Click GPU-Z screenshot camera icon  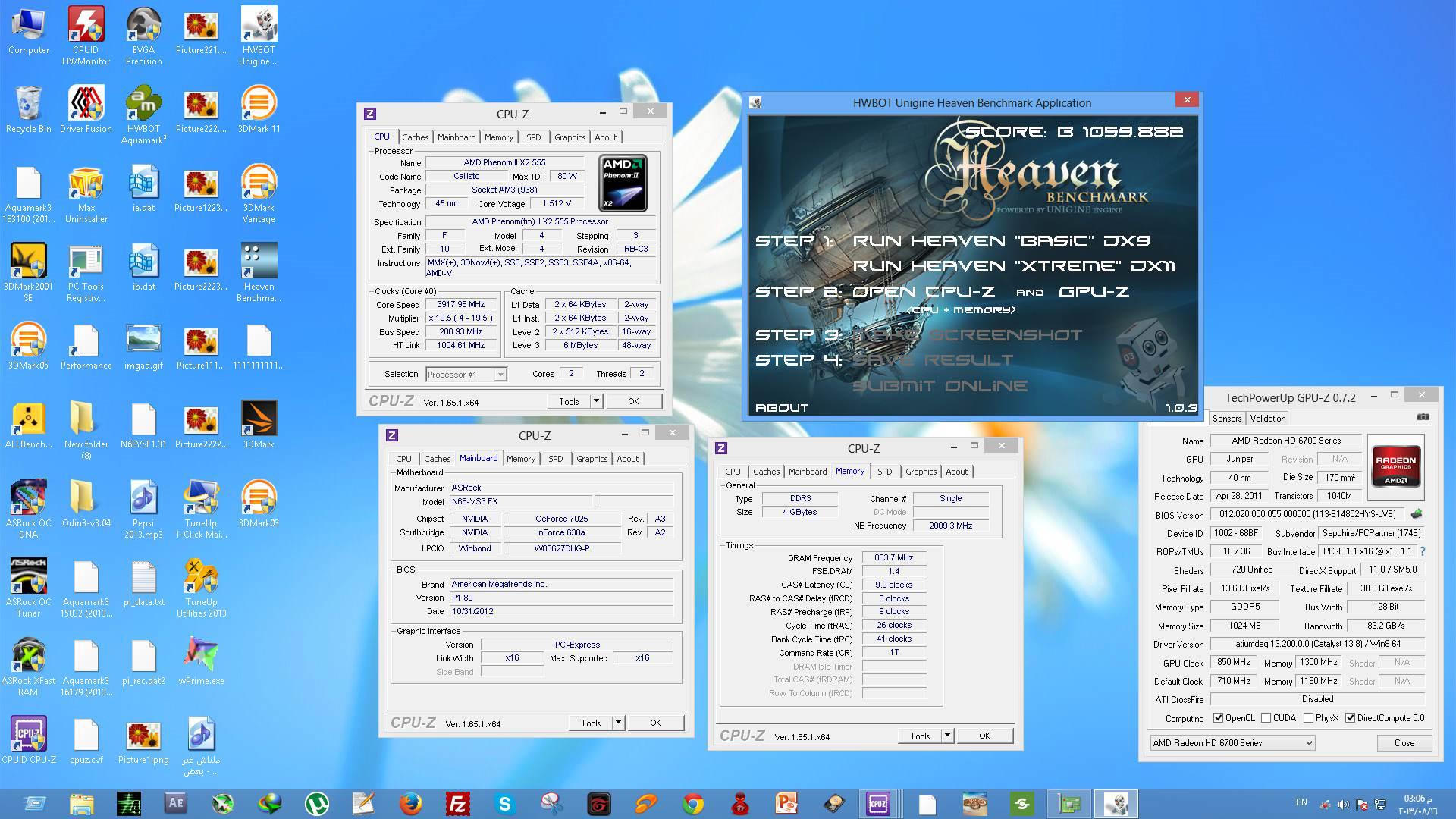[x=1423, y=417]
